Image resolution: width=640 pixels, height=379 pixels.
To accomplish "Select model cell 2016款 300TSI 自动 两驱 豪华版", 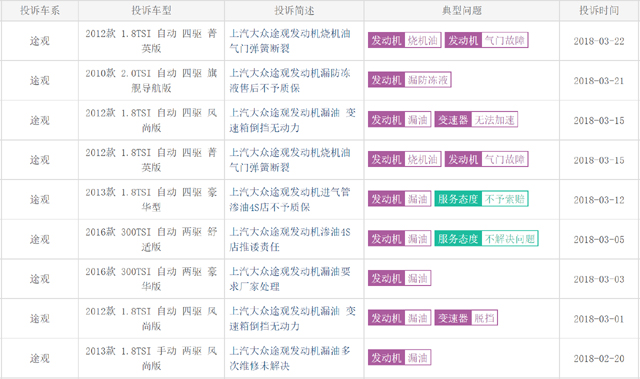I will pos(151,279).
